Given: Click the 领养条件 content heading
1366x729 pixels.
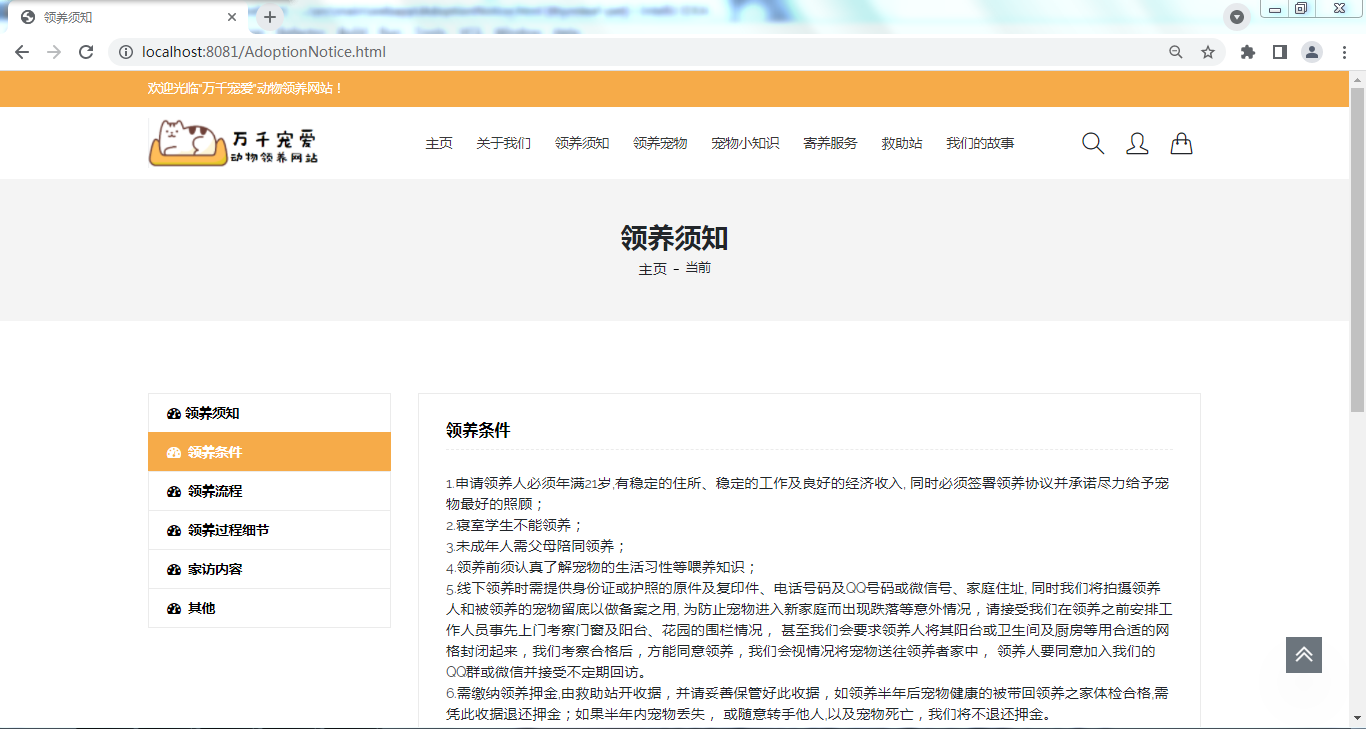Looking at the screenshot, I should point(478,431).
